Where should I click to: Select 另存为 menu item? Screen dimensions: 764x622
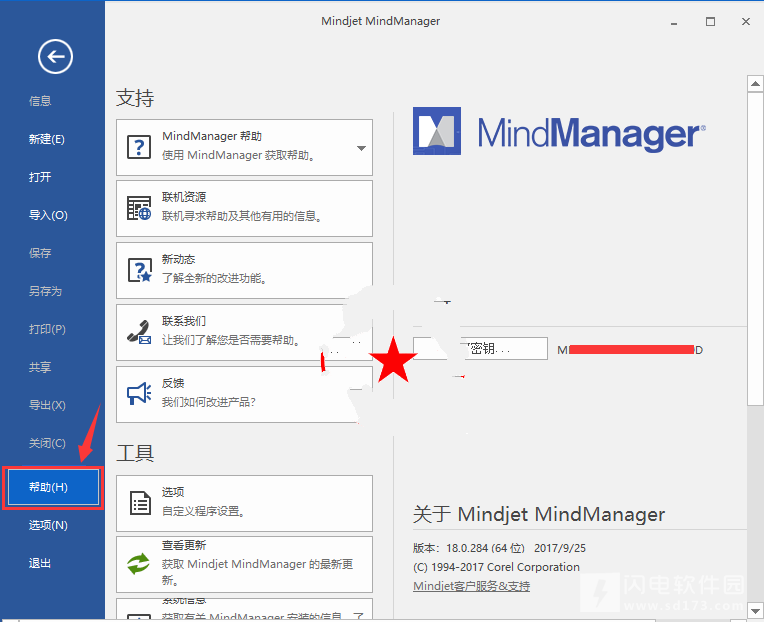click(45, 291)
